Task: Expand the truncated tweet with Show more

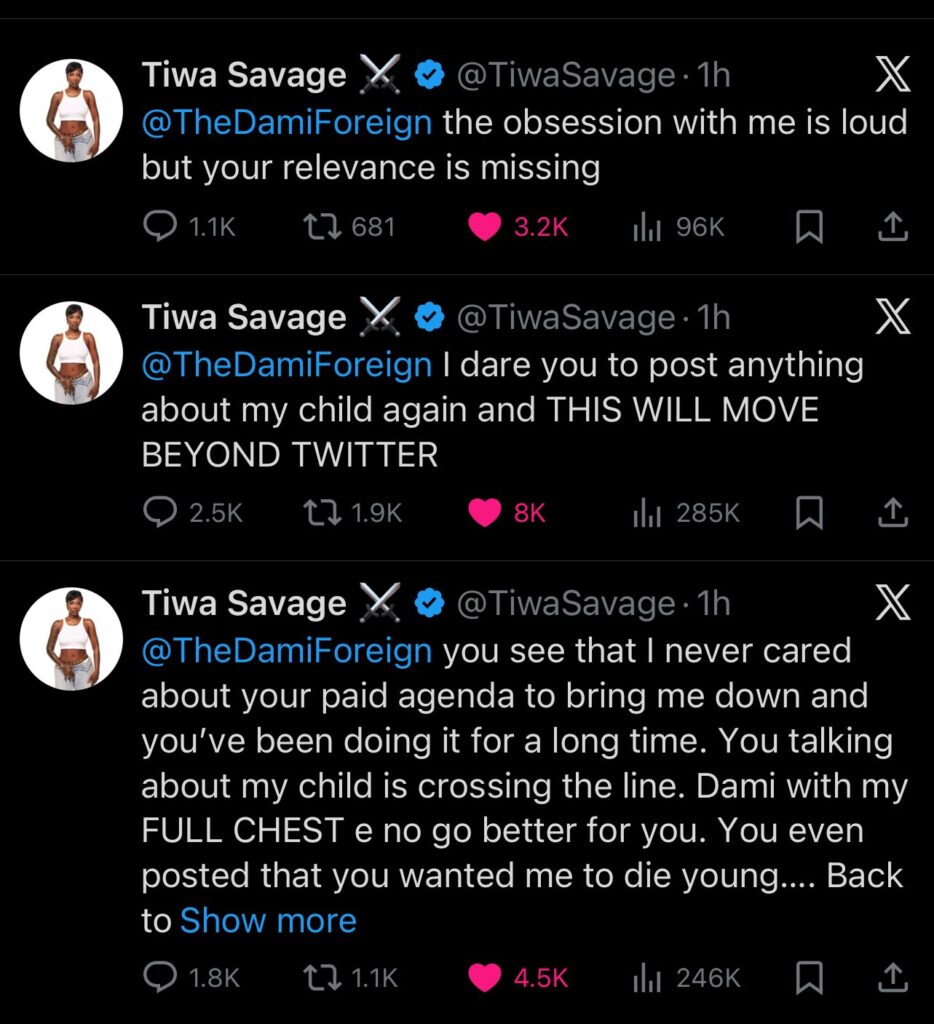Action: click(x=268, y=920)
